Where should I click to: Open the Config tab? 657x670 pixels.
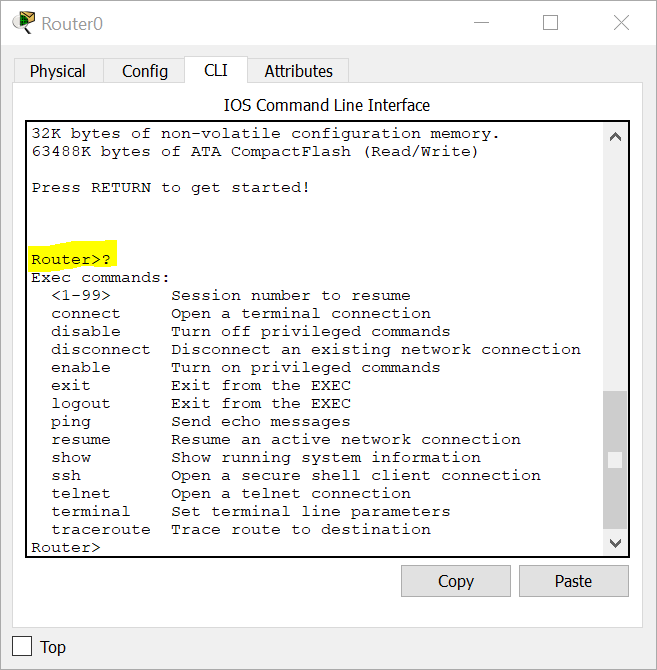(144, 71)
